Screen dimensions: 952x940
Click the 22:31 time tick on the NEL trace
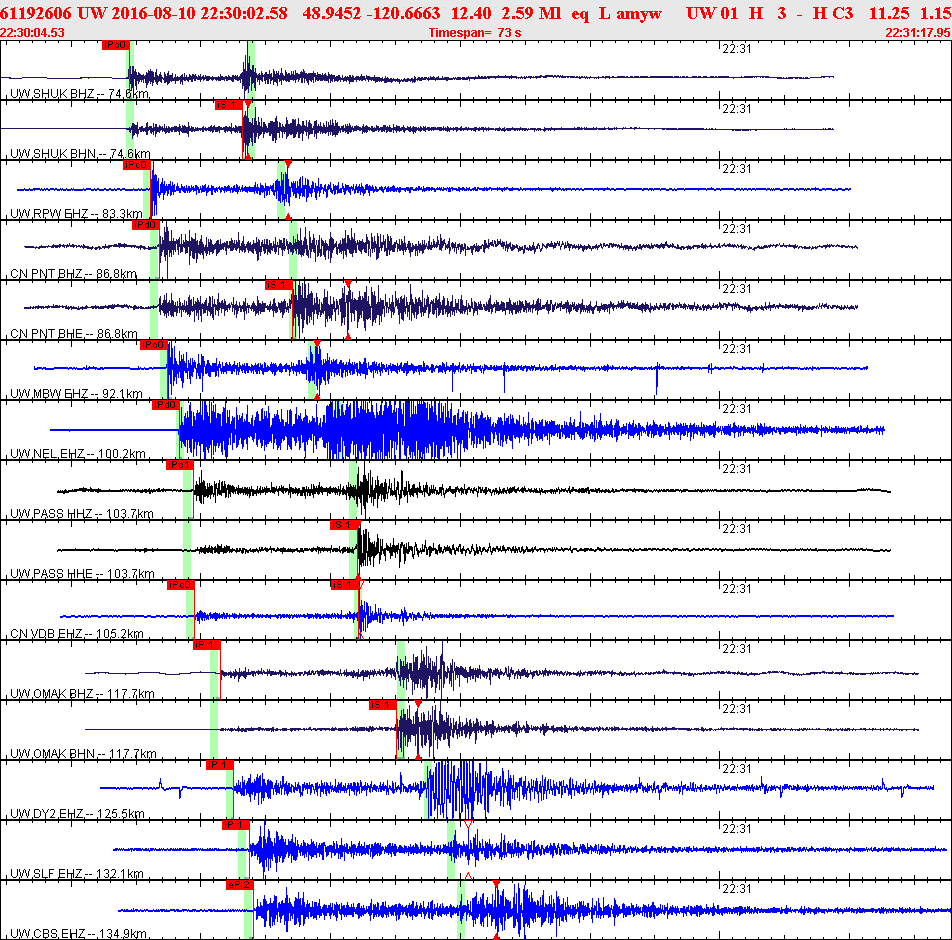pyautogui.click(x=736, y=409)
